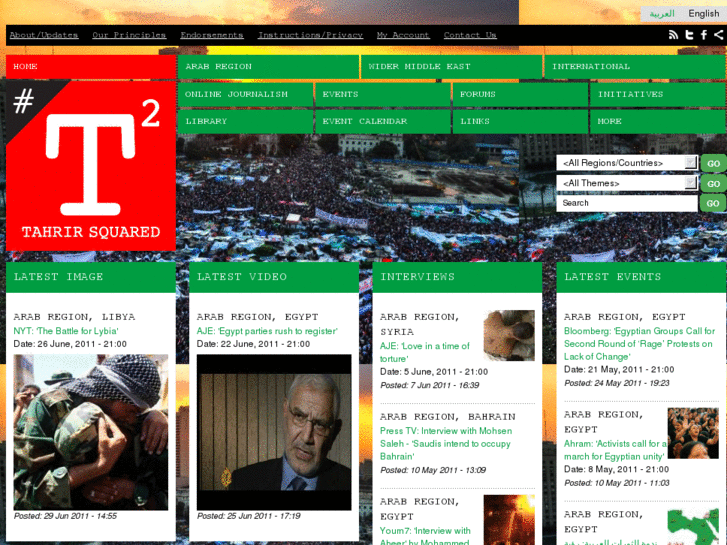
Task: Click the fire thumbnail beside Youm7 interview
Action: [x=509, y=520]
